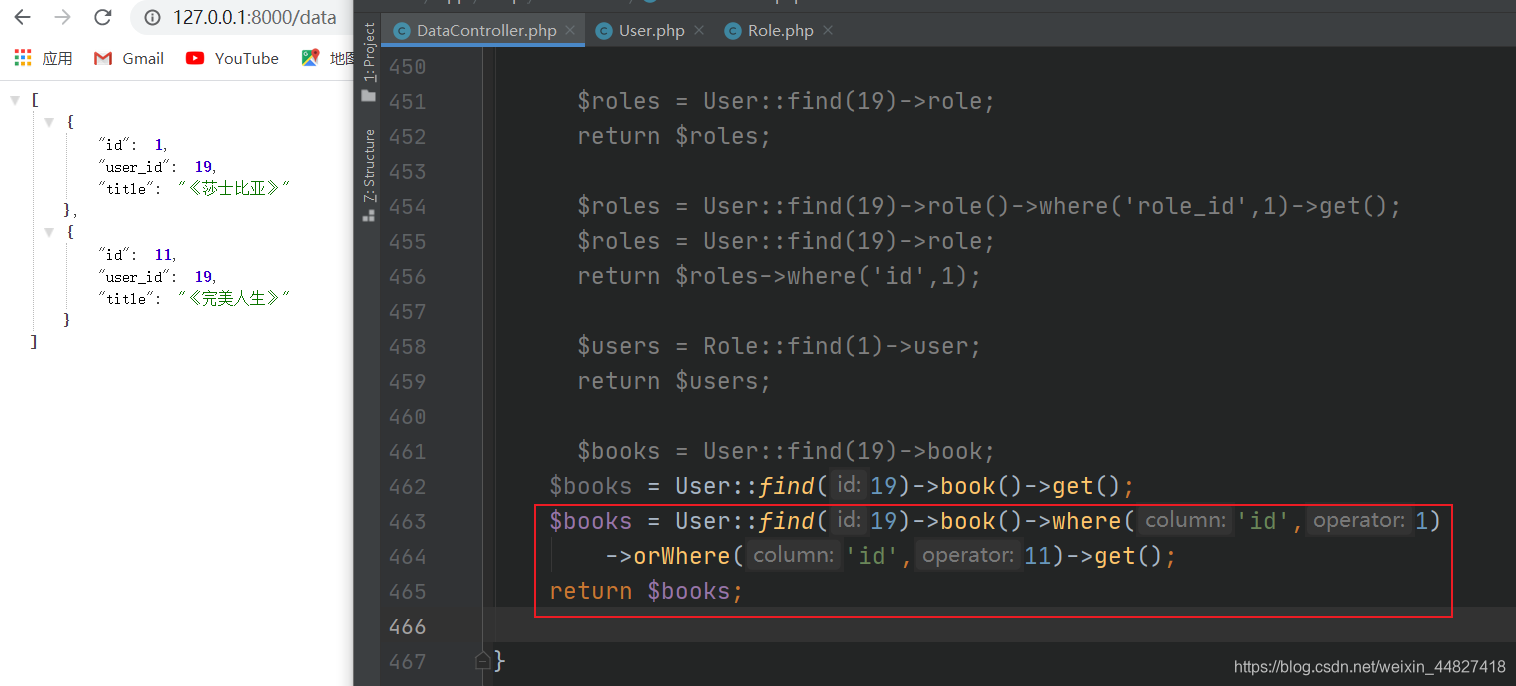Image resolution: width=1516 pixels, height=686 pixels.
Task: Click the operator hint on line 464
Action: click(969, 556)
